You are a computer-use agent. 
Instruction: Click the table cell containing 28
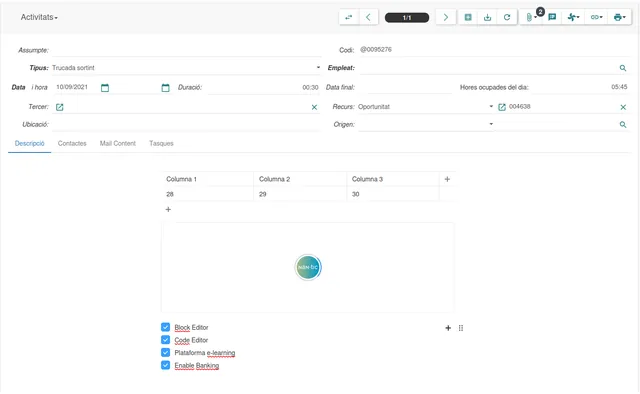207,194
